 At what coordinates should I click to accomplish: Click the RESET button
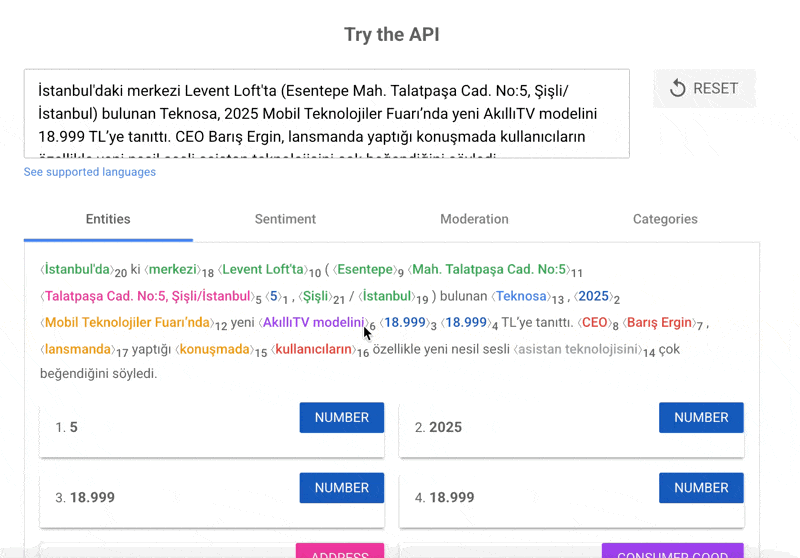pyautogui.click(x=704, y=88)
